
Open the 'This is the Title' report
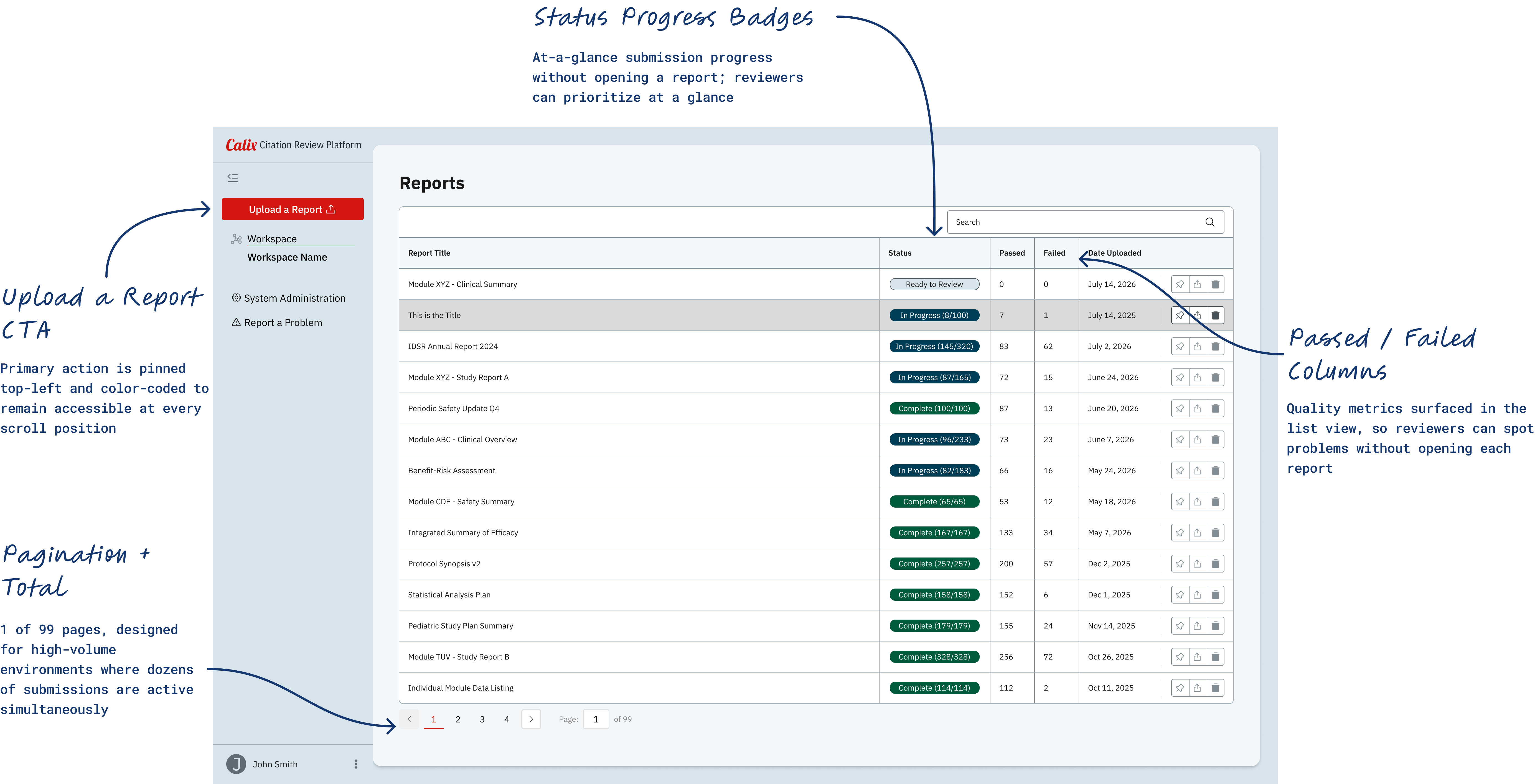[x=434, y=315]
